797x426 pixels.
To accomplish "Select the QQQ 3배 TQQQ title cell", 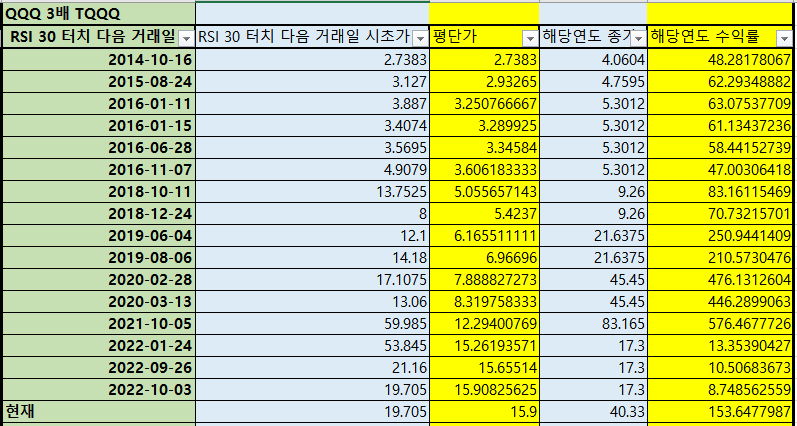I will pyautogui.click(x=99, y=14).
